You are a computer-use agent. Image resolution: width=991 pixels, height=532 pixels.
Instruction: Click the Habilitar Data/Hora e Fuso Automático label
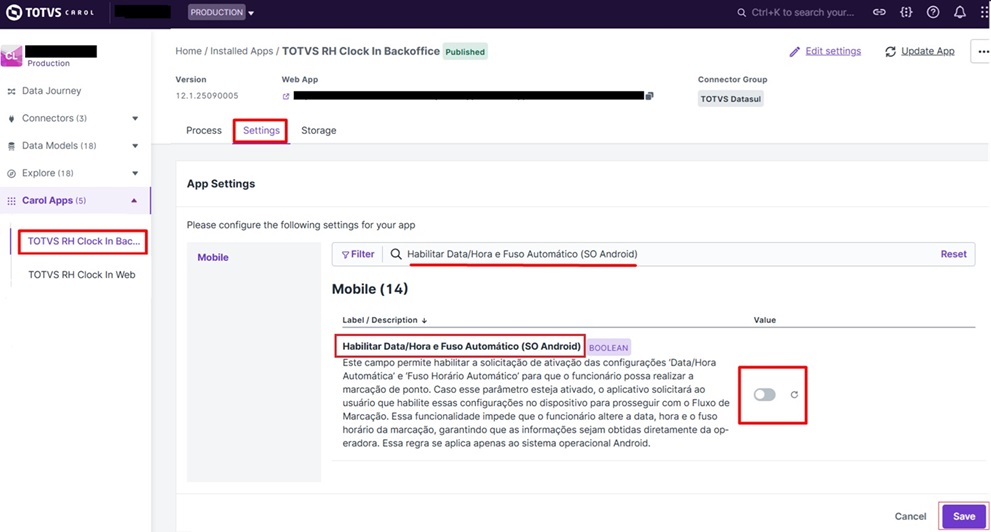coord(461,346)
